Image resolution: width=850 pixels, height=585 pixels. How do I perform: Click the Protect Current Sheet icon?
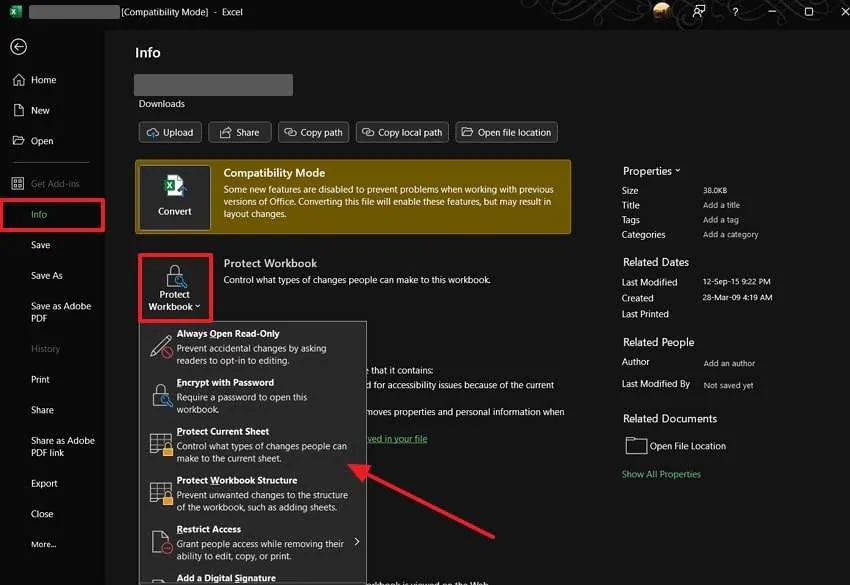click(x=161, y=445)
